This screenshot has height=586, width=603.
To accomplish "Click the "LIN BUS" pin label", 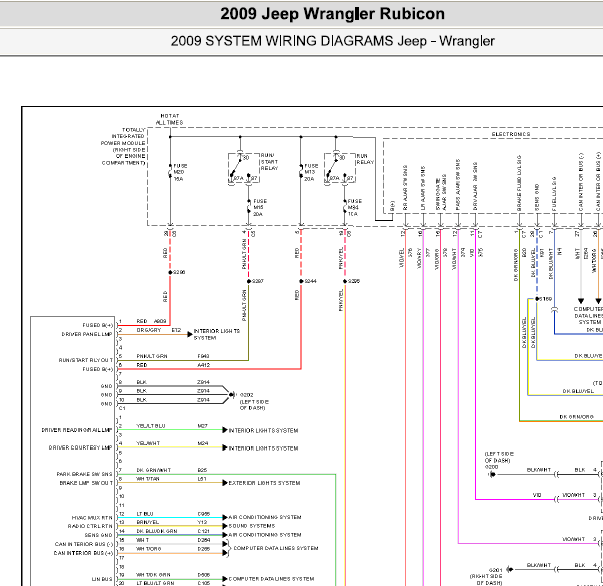I will pos(102,579).
